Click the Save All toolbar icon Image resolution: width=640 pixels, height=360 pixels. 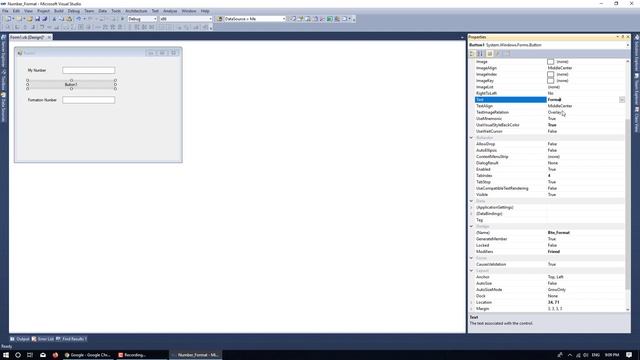[44, 19]
